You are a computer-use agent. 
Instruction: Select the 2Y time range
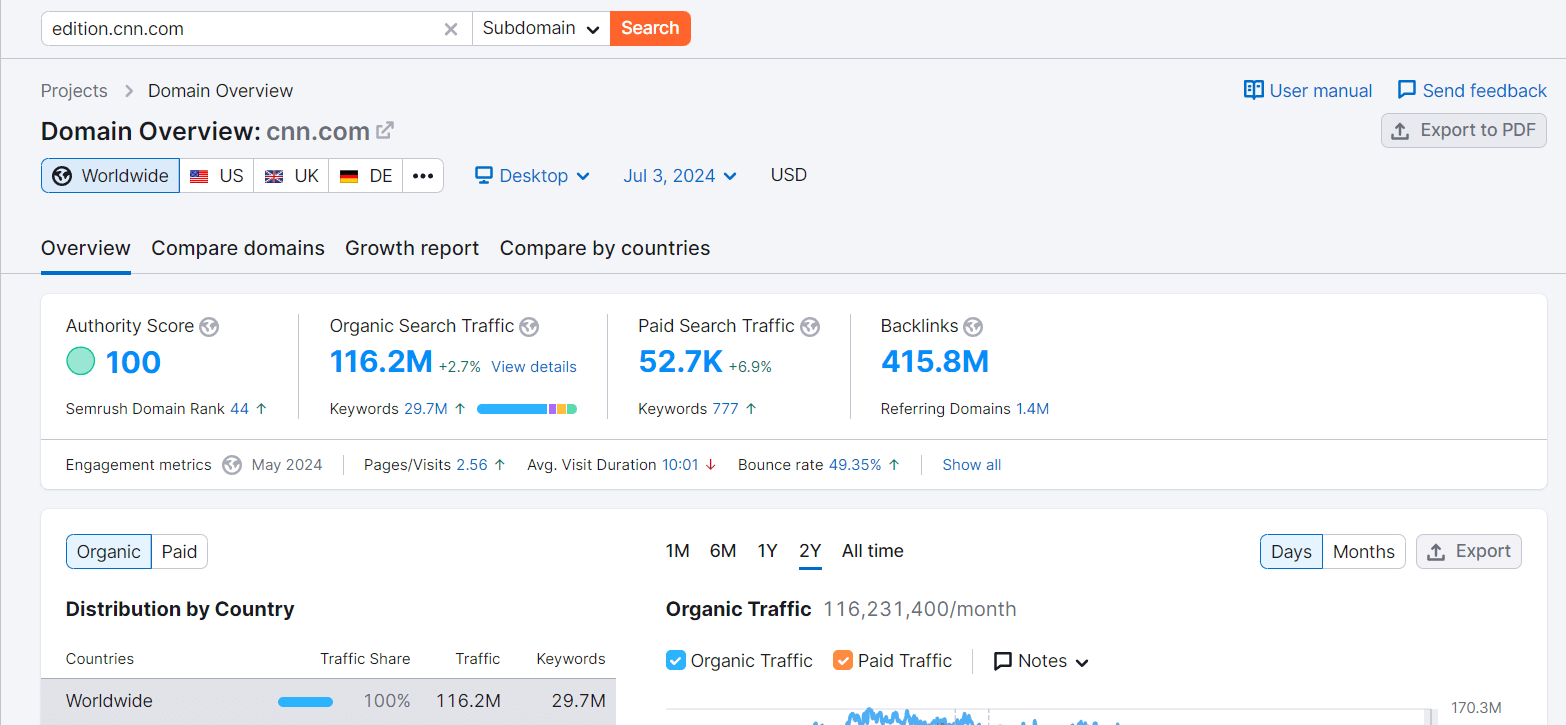[x=810, y=551]
